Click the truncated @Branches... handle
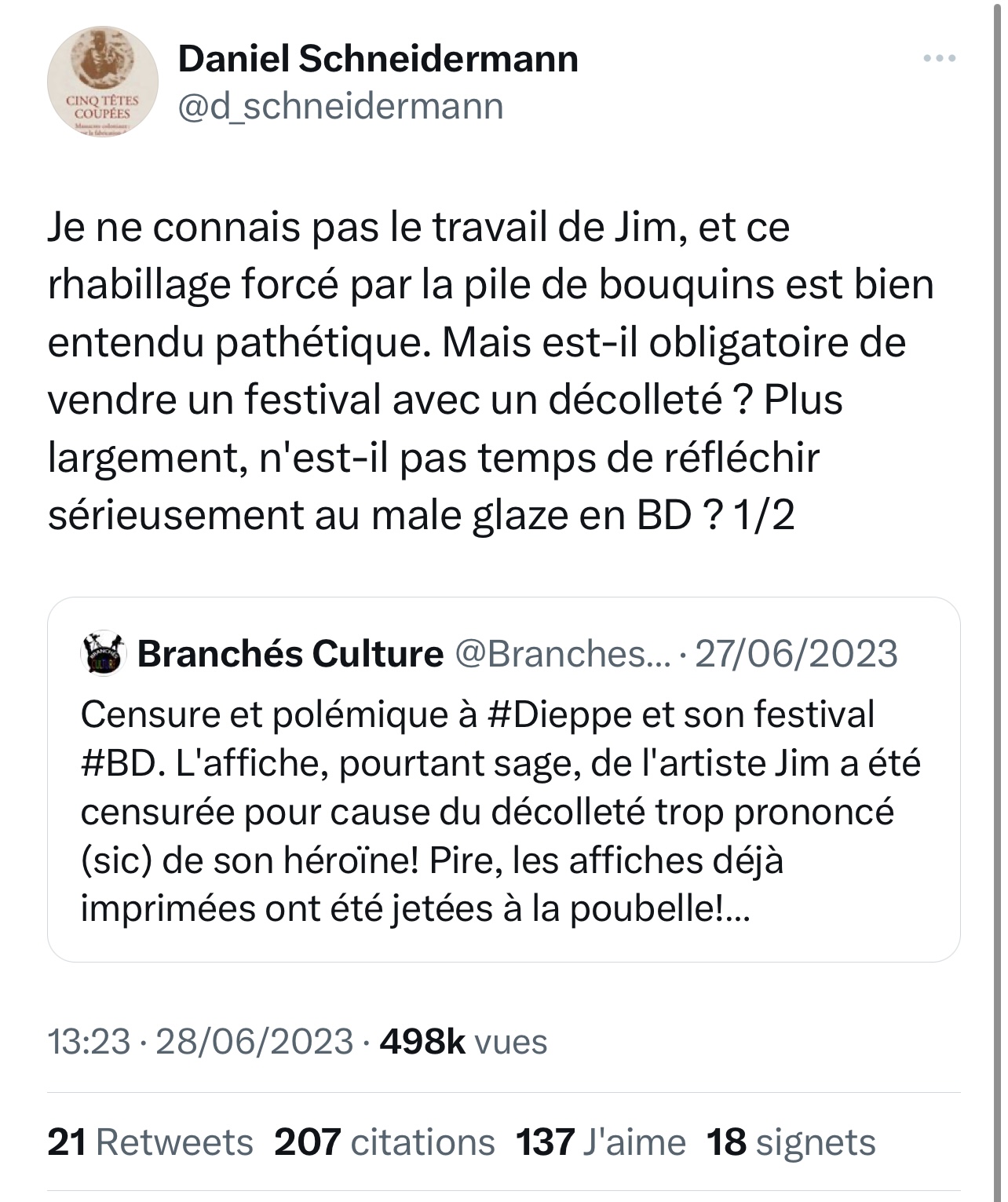The image size is (1008, 1202). point(563,653)
